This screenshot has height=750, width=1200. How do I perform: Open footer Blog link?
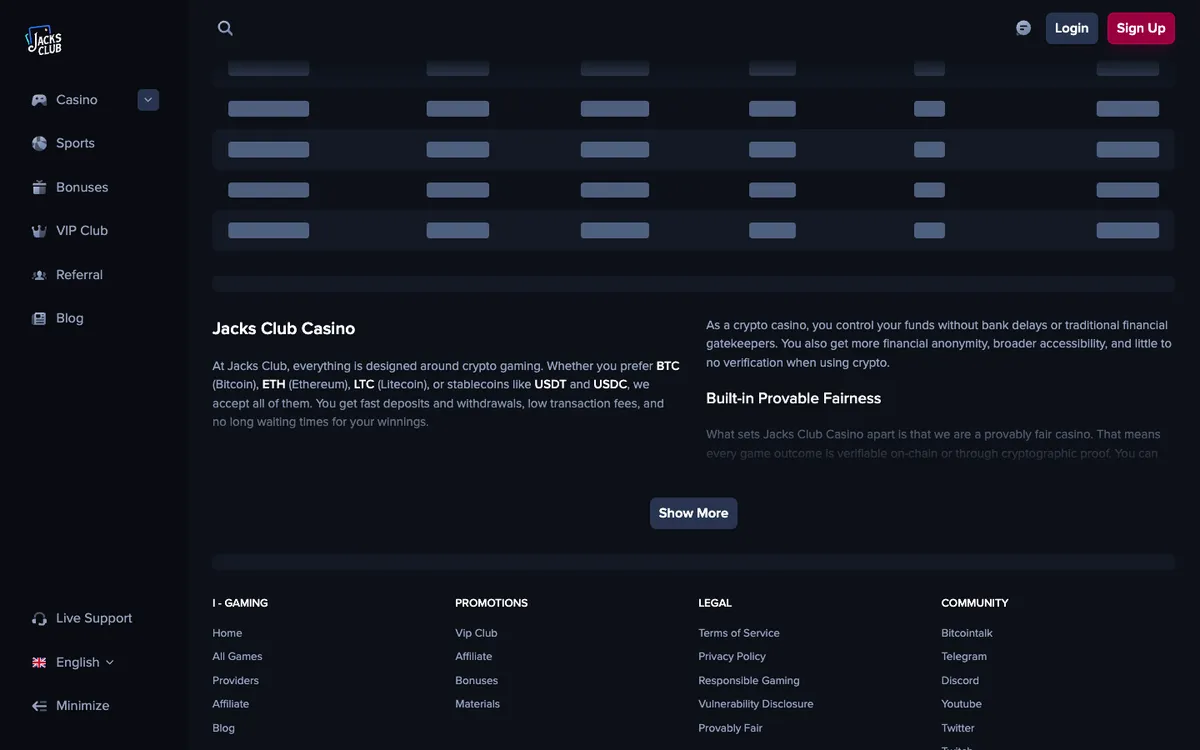223,728
